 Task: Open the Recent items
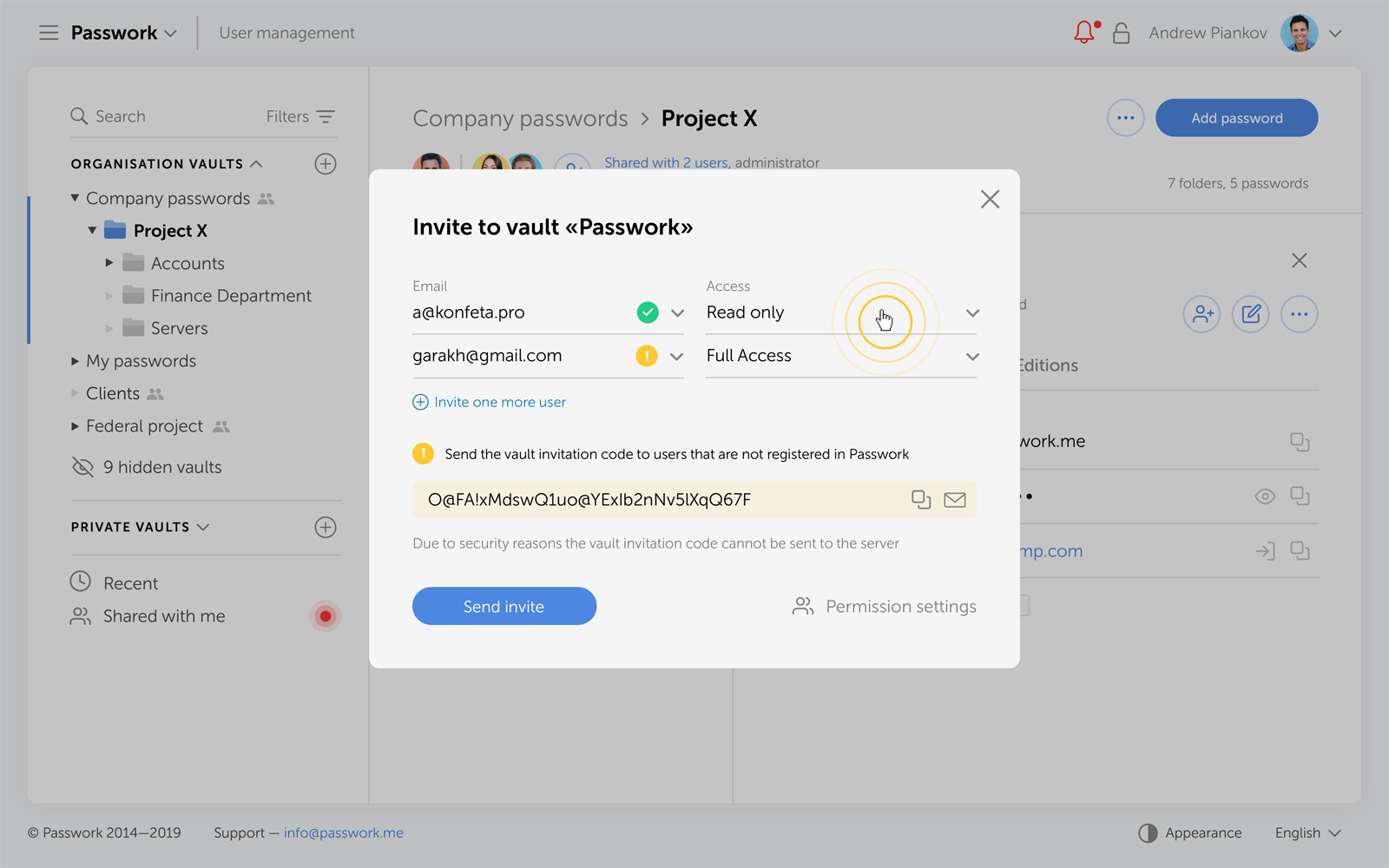115,582
